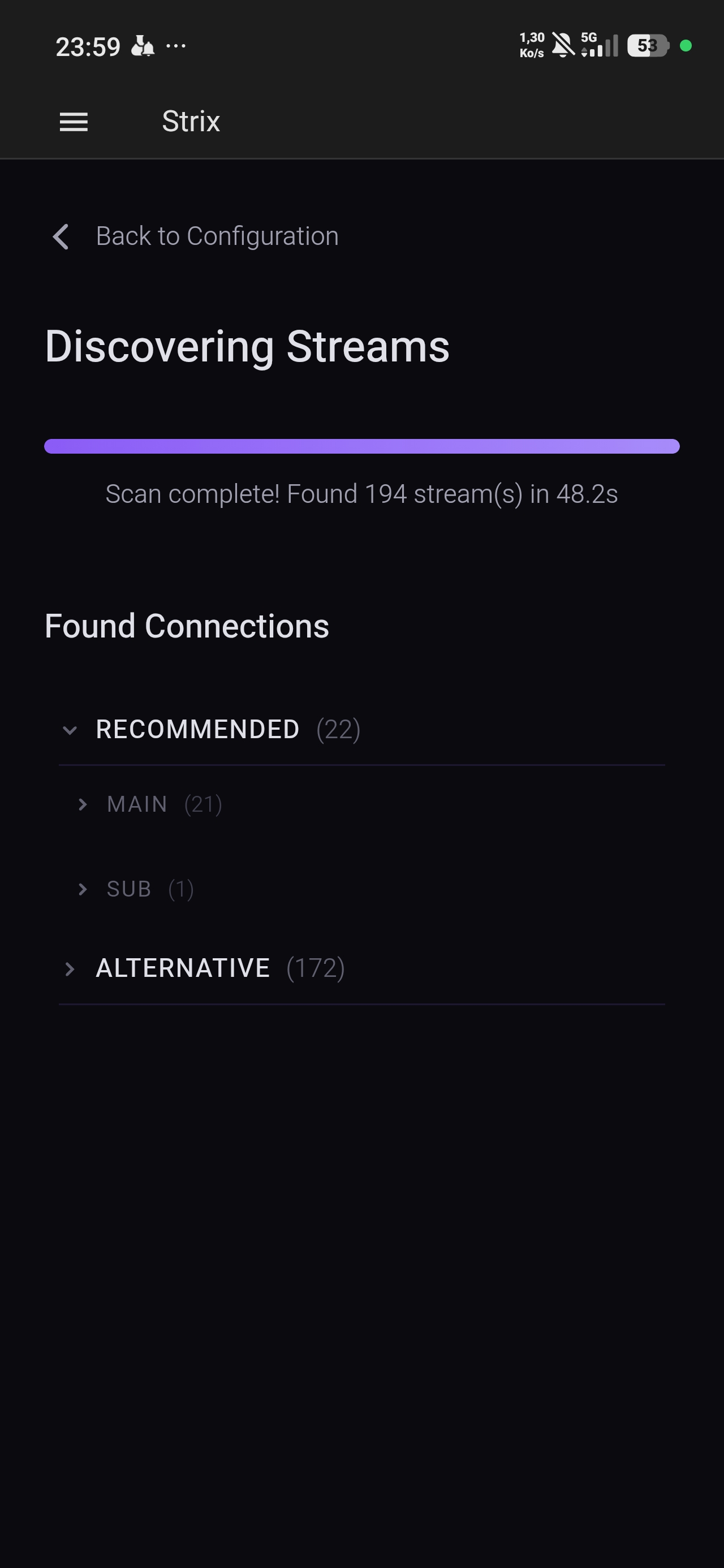Click the purple scan progress bar
The height and width of the screenshot is (1568, 724).
361,446
